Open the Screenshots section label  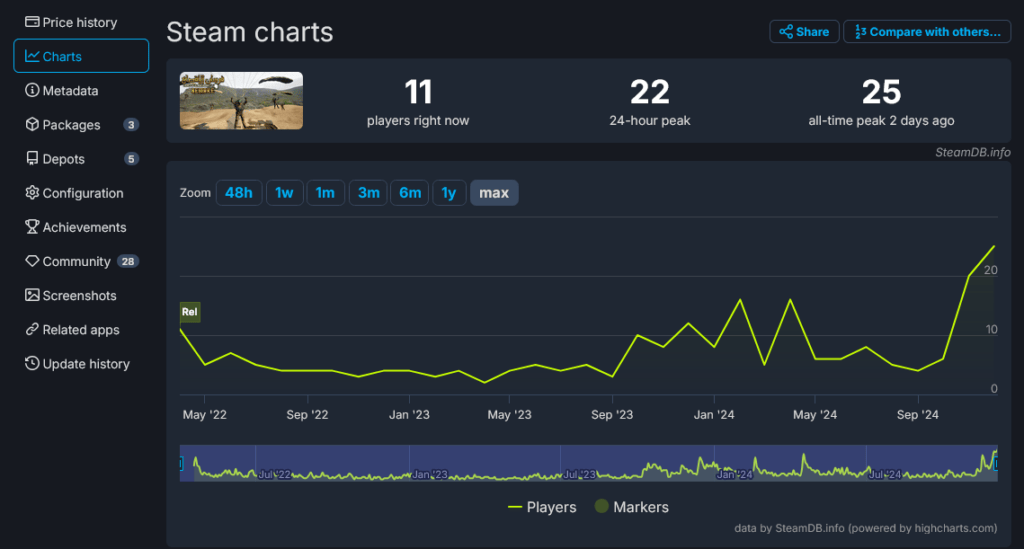pyautogui.click(x=80, y=296)
